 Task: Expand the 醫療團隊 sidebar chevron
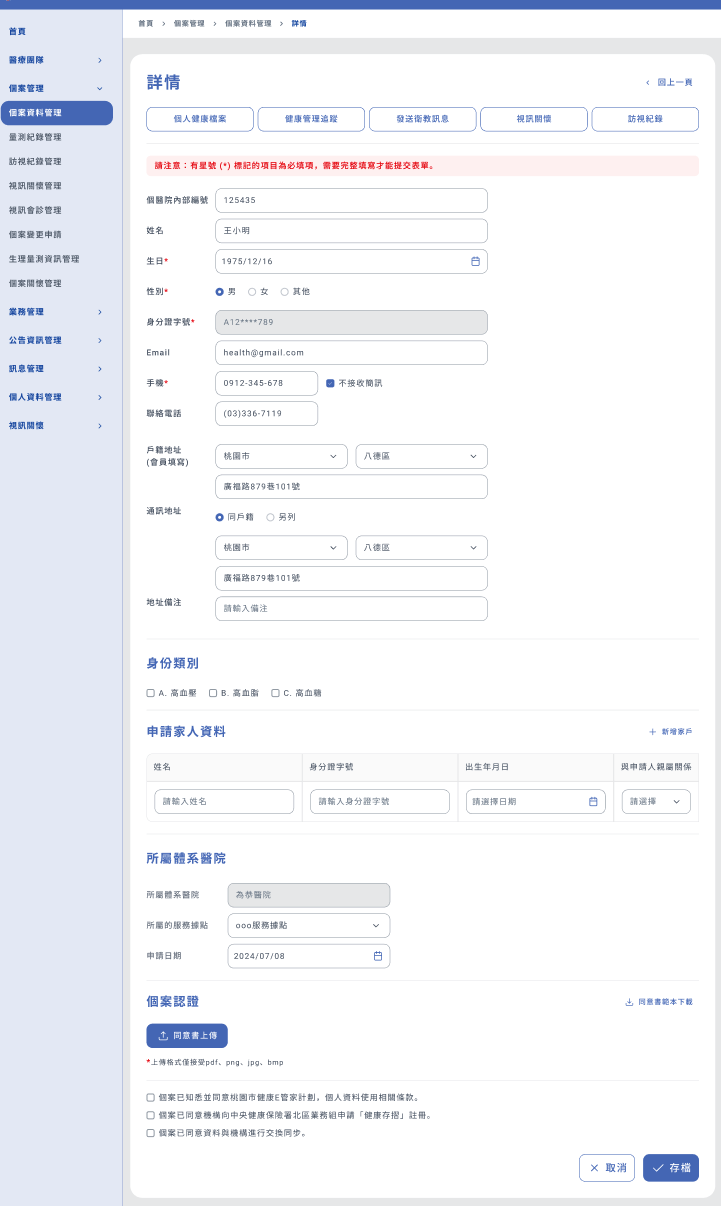(x=100, y=61)
